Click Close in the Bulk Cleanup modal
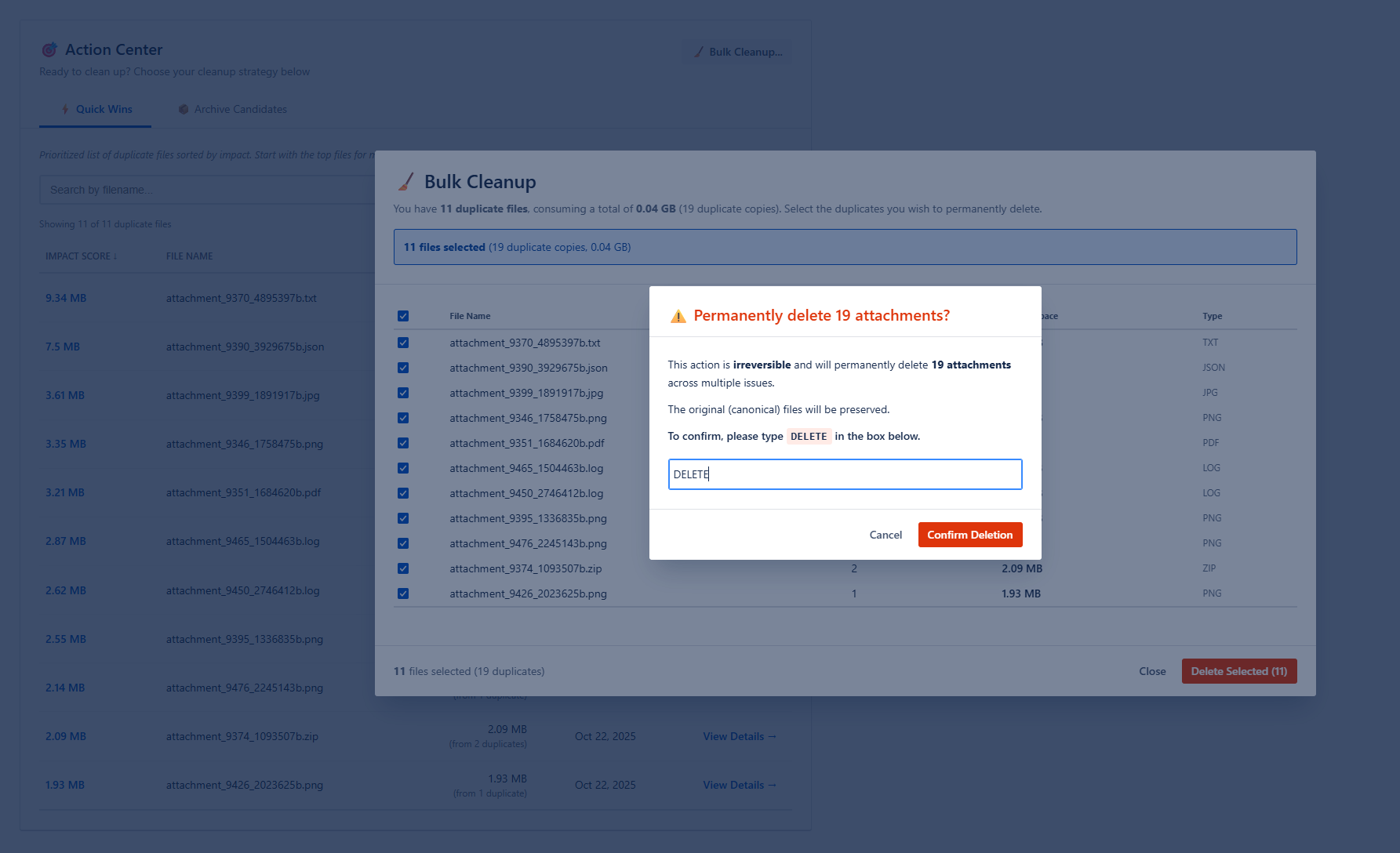The width and height of the screenshot is (1400, 853). (1152, 671)
